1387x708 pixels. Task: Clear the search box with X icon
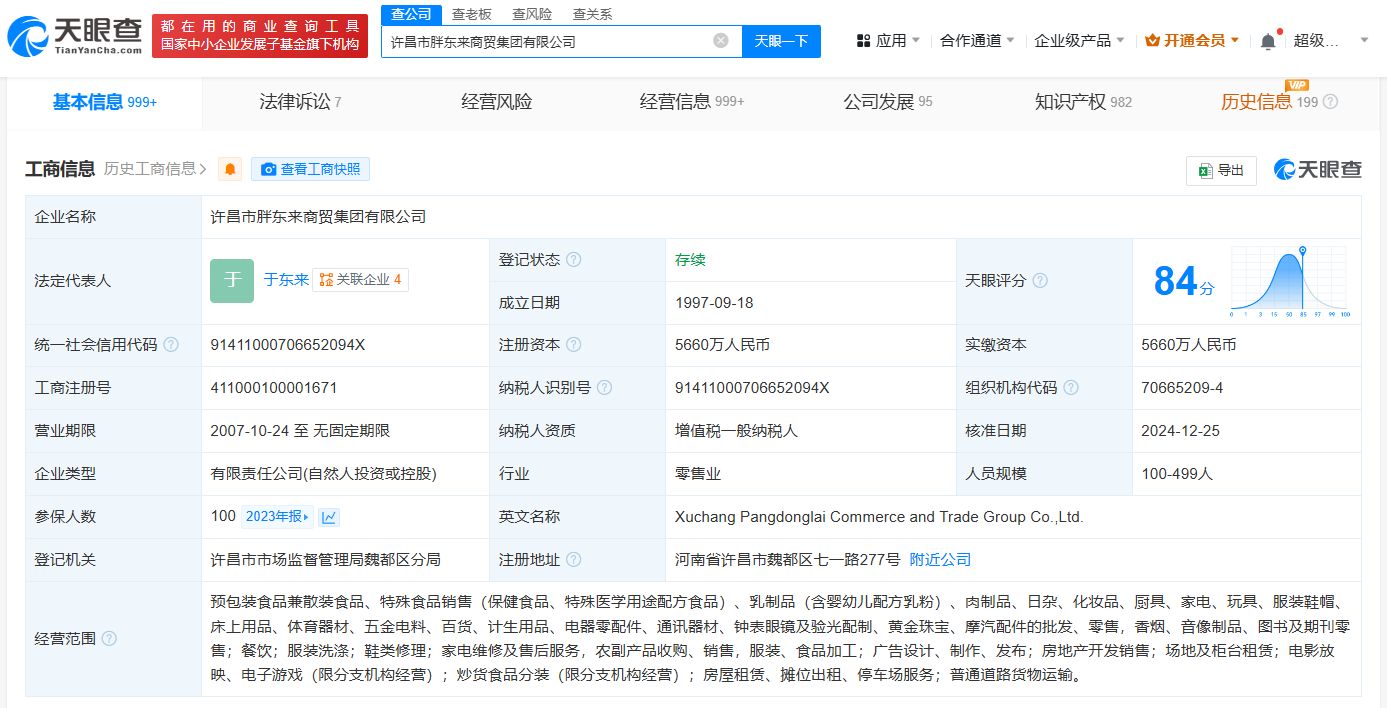[720, 41]
